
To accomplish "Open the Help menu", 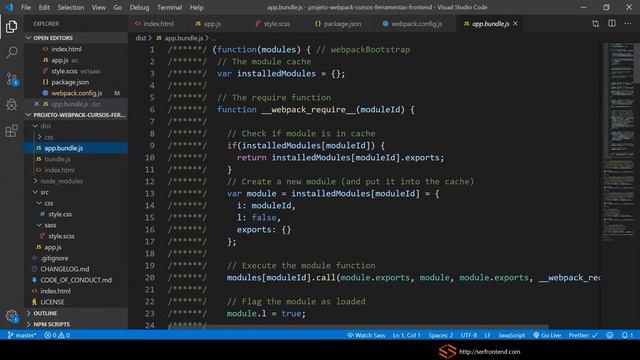I will 196,7.
